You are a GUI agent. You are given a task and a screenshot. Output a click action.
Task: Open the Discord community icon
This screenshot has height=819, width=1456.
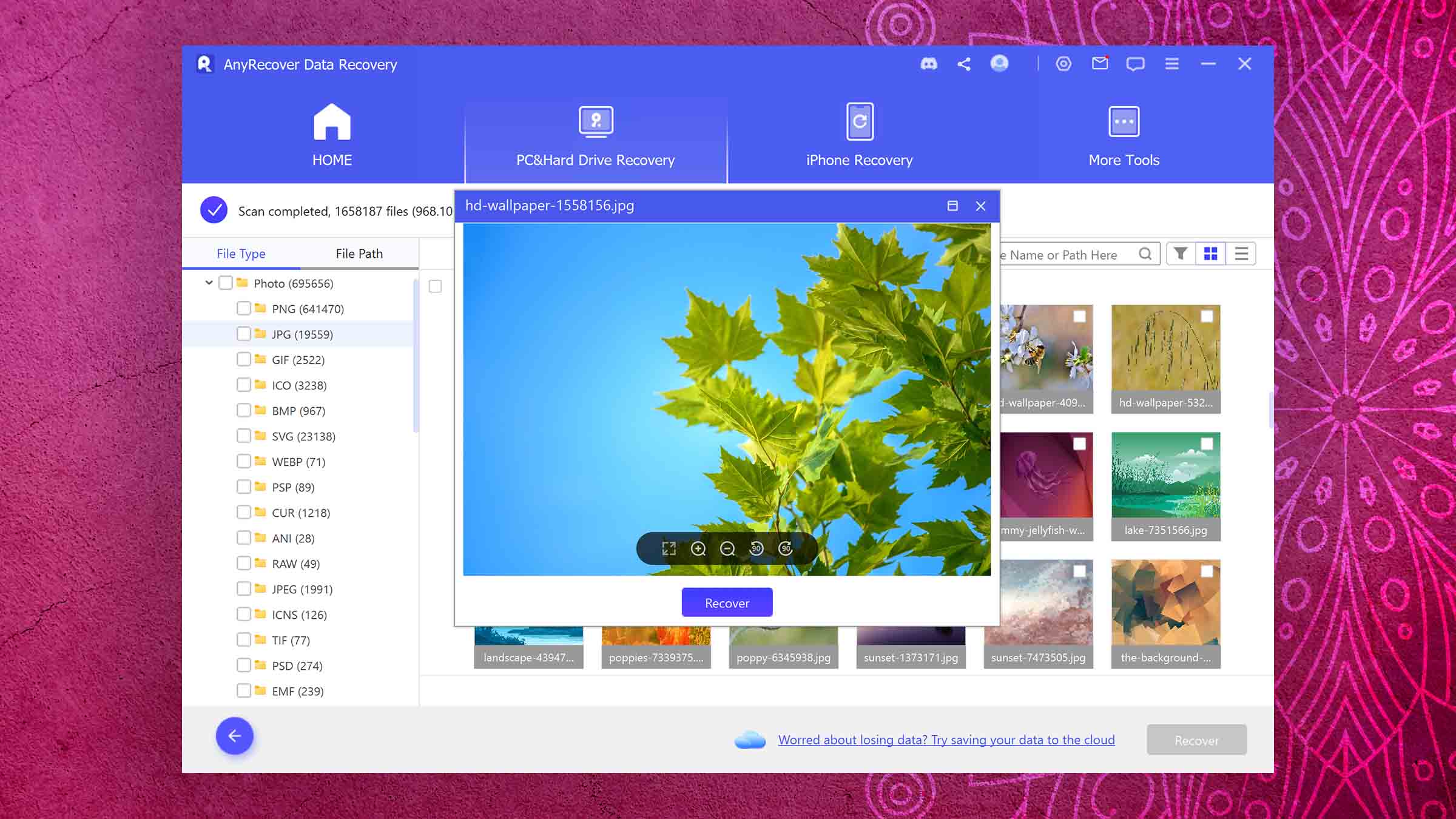coord(929,64)
